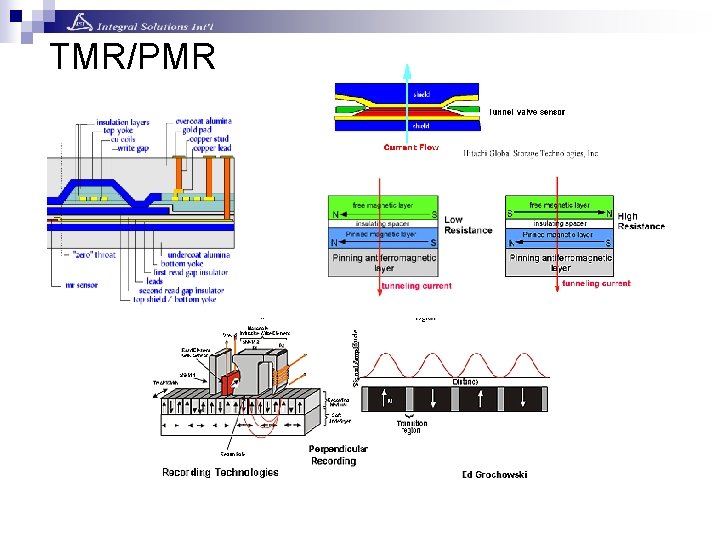Click the 'top shield / bottom yoke' label
The image size is (720, 540).
pos(174,299)
